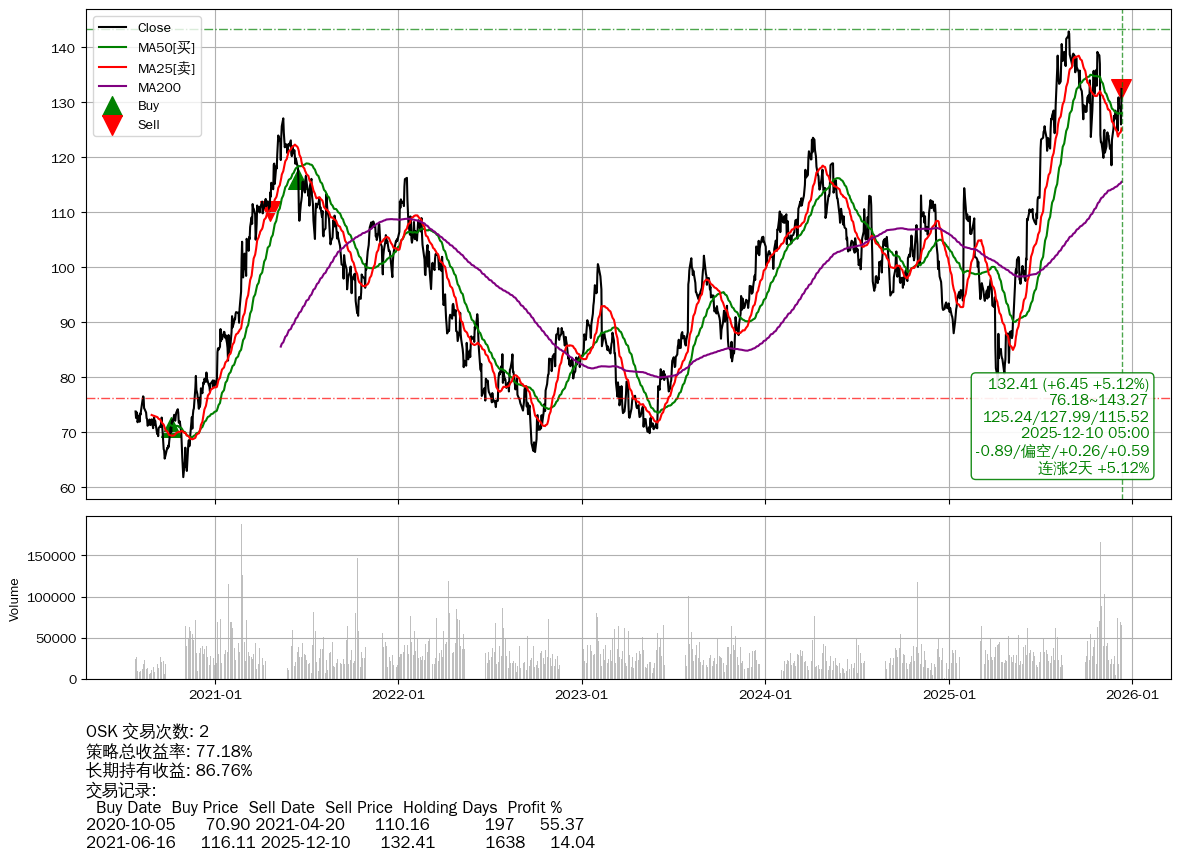Click the rotated Volume axis label
Screen dimensions: 1181x860
click(14, 599)
